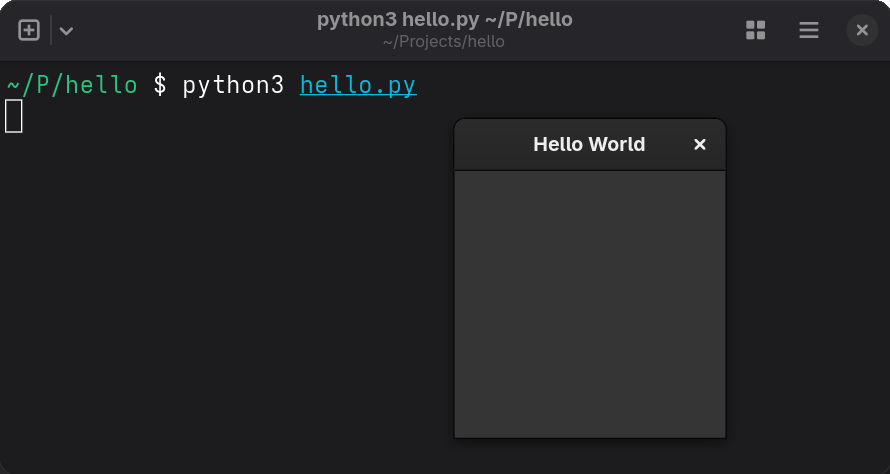Click the dollar sign prompt symbol
The image size is (890, 474).
tap(160, 85)
